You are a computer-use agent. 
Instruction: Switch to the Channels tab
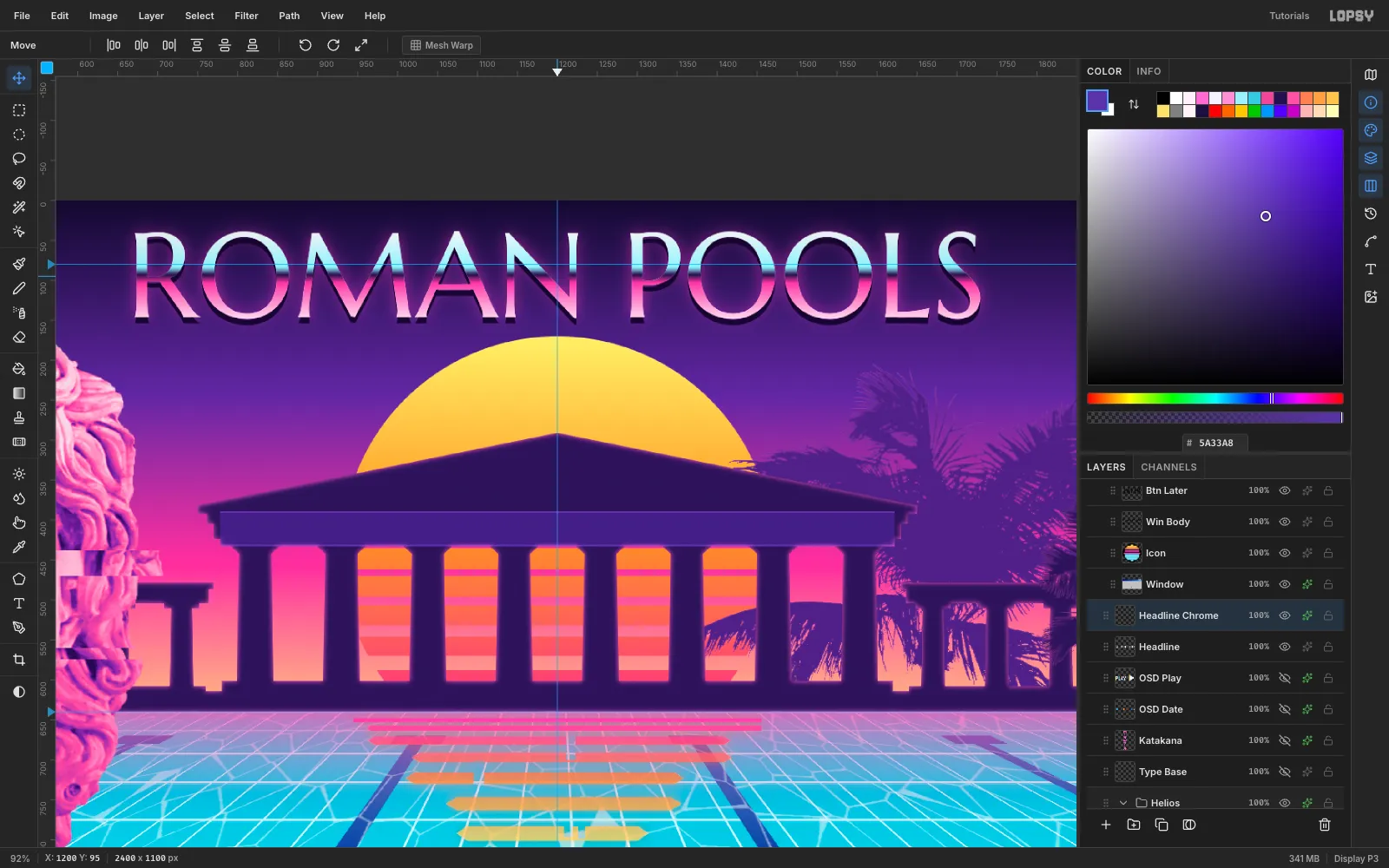(x=1168, y=467)
